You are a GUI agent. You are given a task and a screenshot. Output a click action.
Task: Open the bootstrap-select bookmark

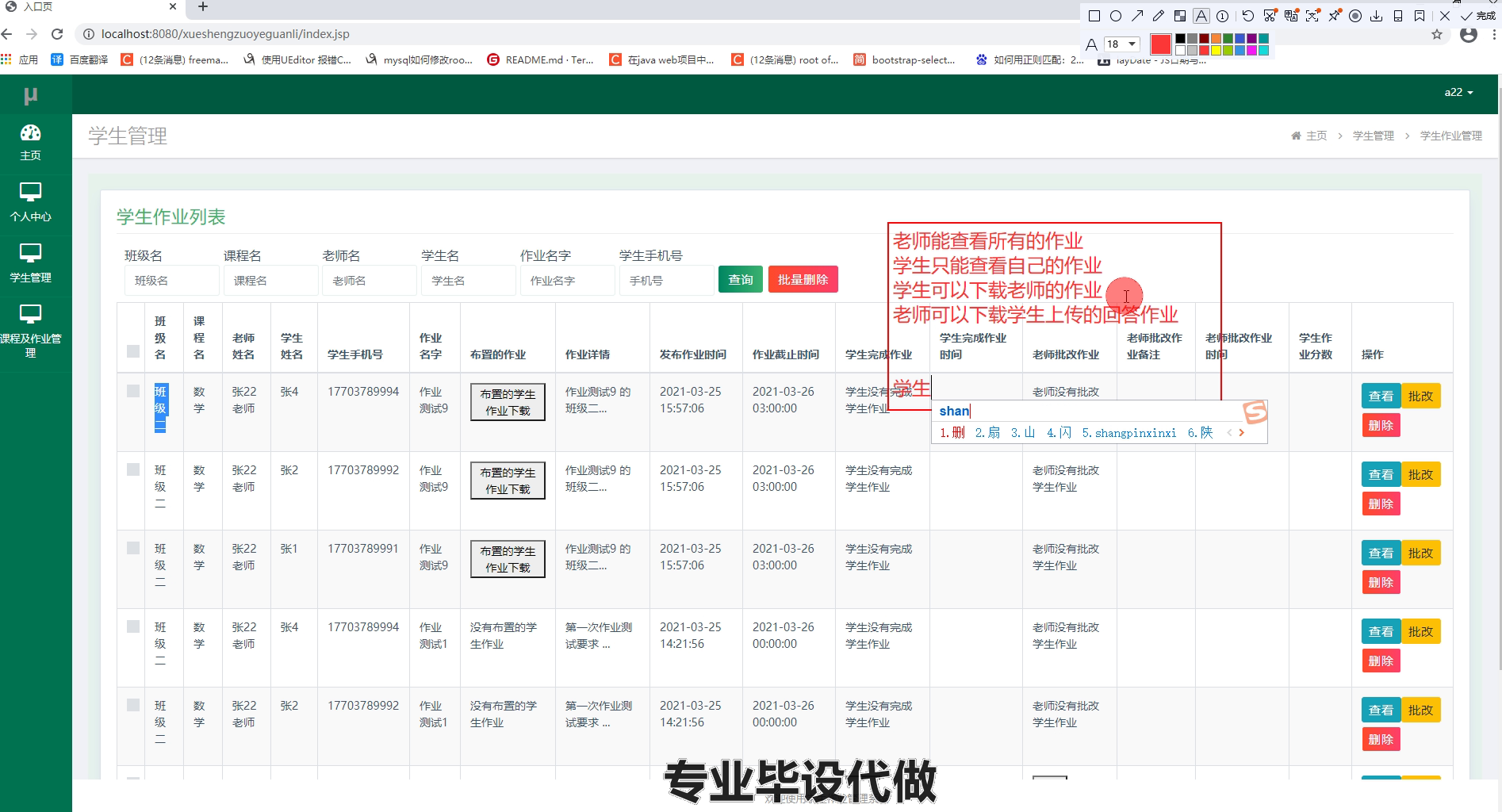(905, 59)
